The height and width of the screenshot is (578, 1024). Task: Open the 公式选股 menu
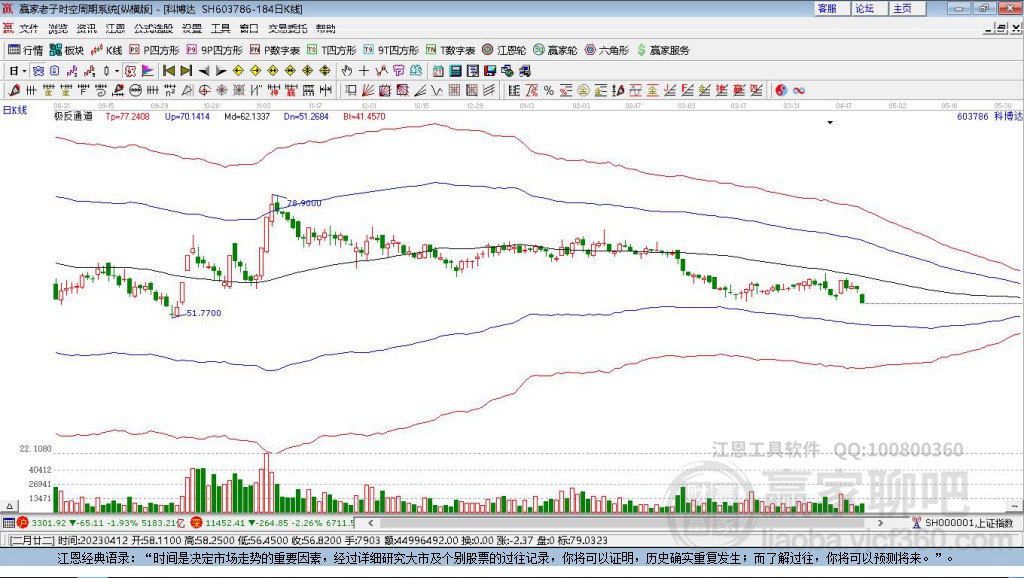(x=153, y=28)
